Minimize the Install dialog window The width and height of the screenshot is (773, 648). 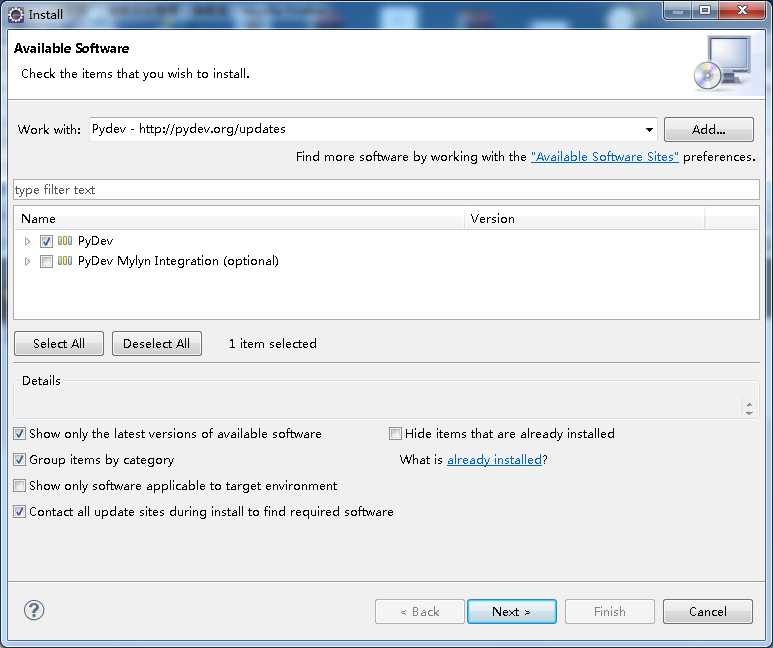point(679,10)
